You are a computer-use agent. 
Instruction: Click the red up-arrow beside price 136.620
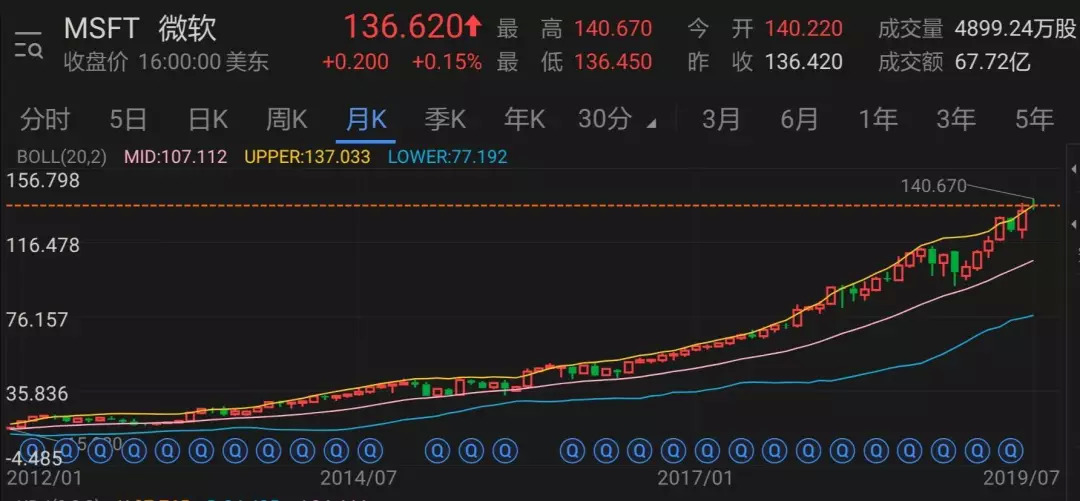pyautogui.click(x=472, y=27)
